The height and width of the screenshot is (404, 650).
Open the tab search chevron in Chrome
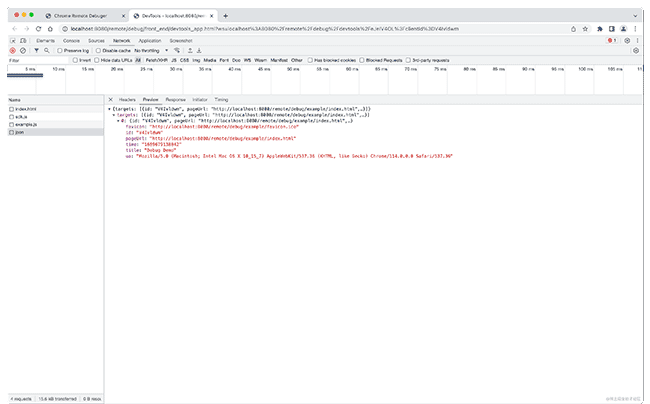[x=635, y=16]
